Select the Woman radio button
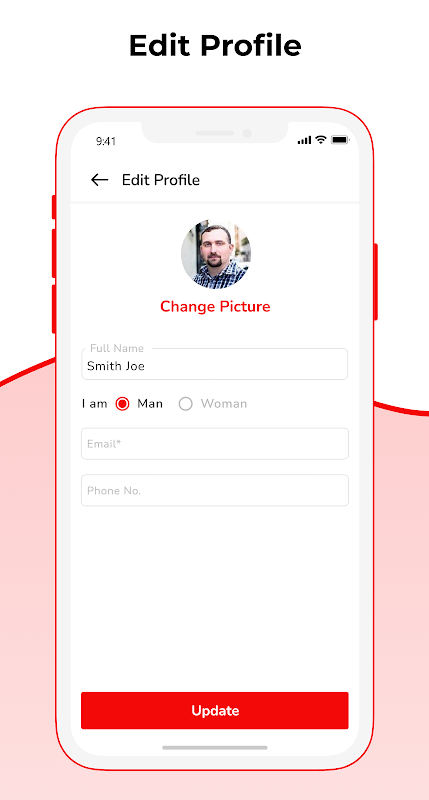The width and height of the screenshot is (429, 800). 185,404
